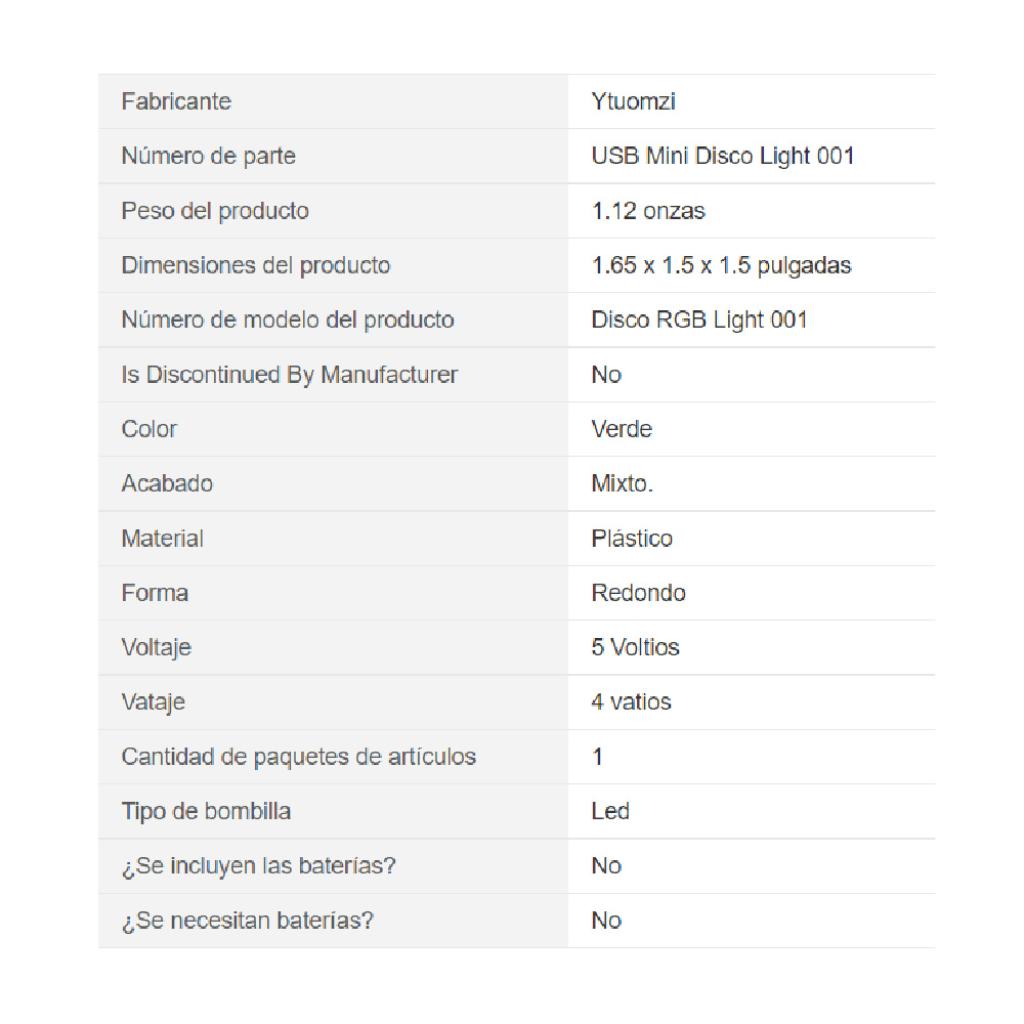Click Número de modelo del producto label
1024x1024 pixels.
click(287, 320)
